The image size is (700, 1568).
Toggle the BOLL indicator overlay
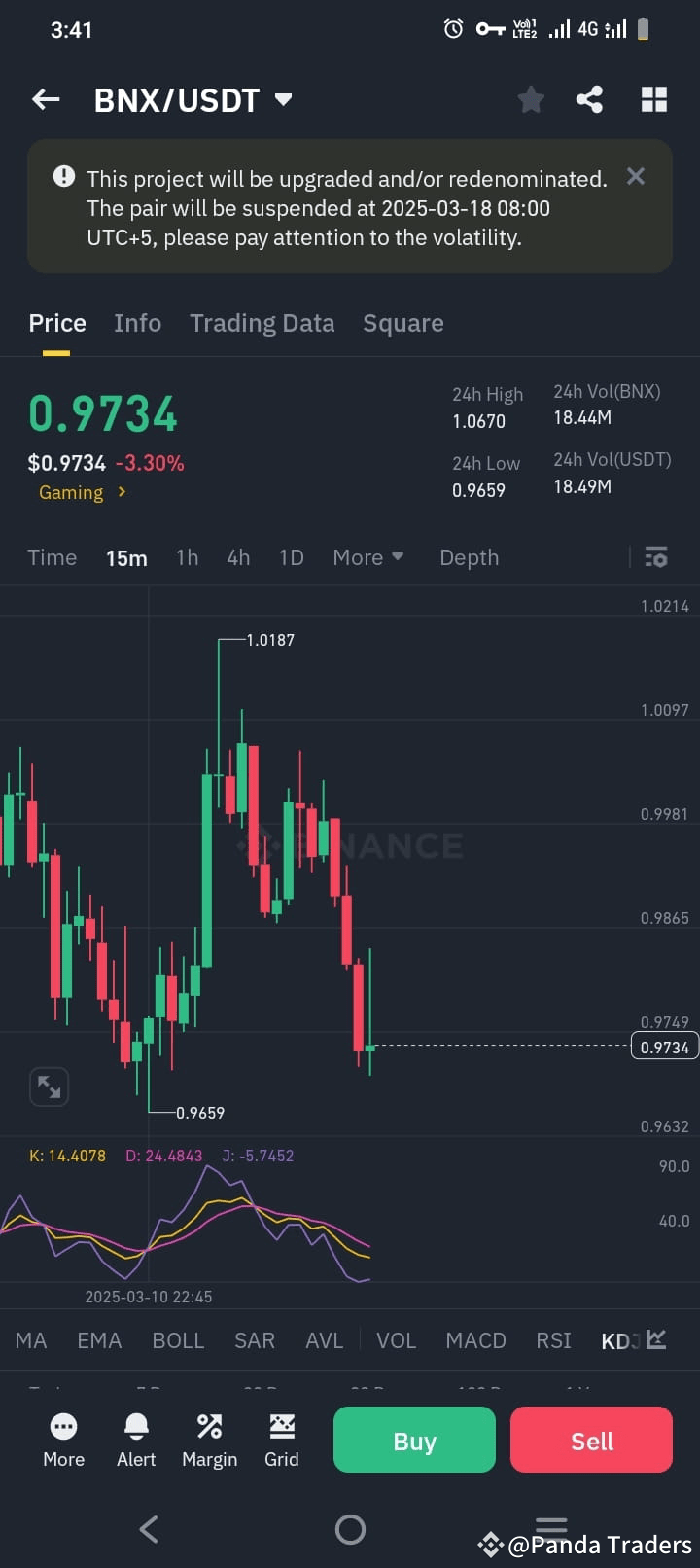[x=178, y=1339]
